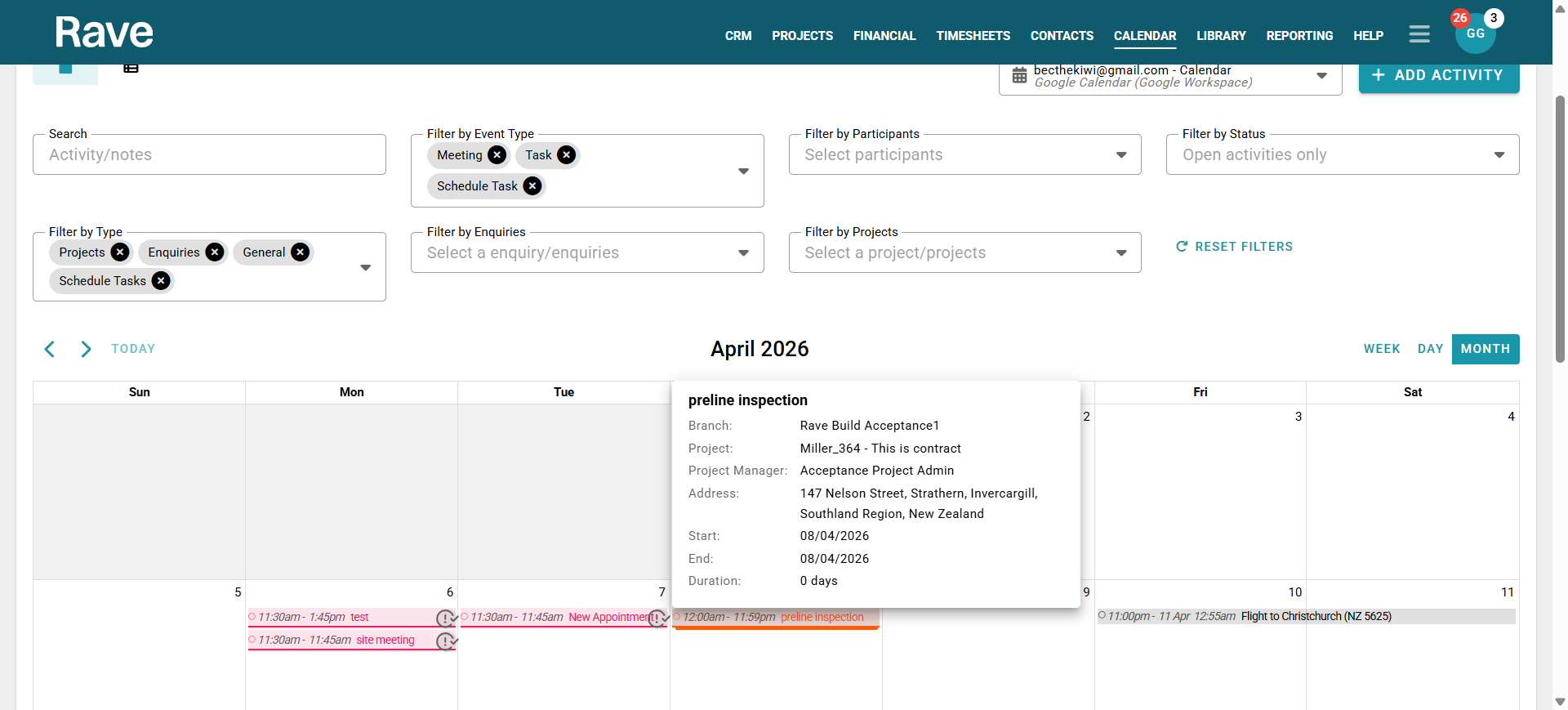Click the Sat column header
1568x710 pixels.
pyautogui.click(x=1413, y=392)
